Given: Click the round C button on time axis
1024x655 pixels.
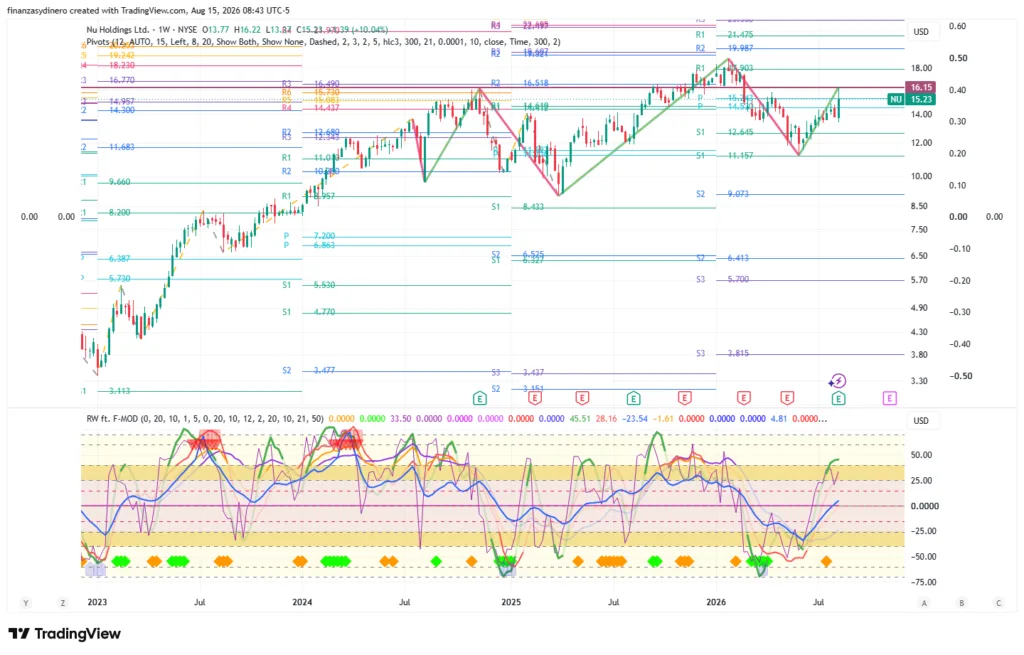Looking at the screenshot, I should 999,603.
